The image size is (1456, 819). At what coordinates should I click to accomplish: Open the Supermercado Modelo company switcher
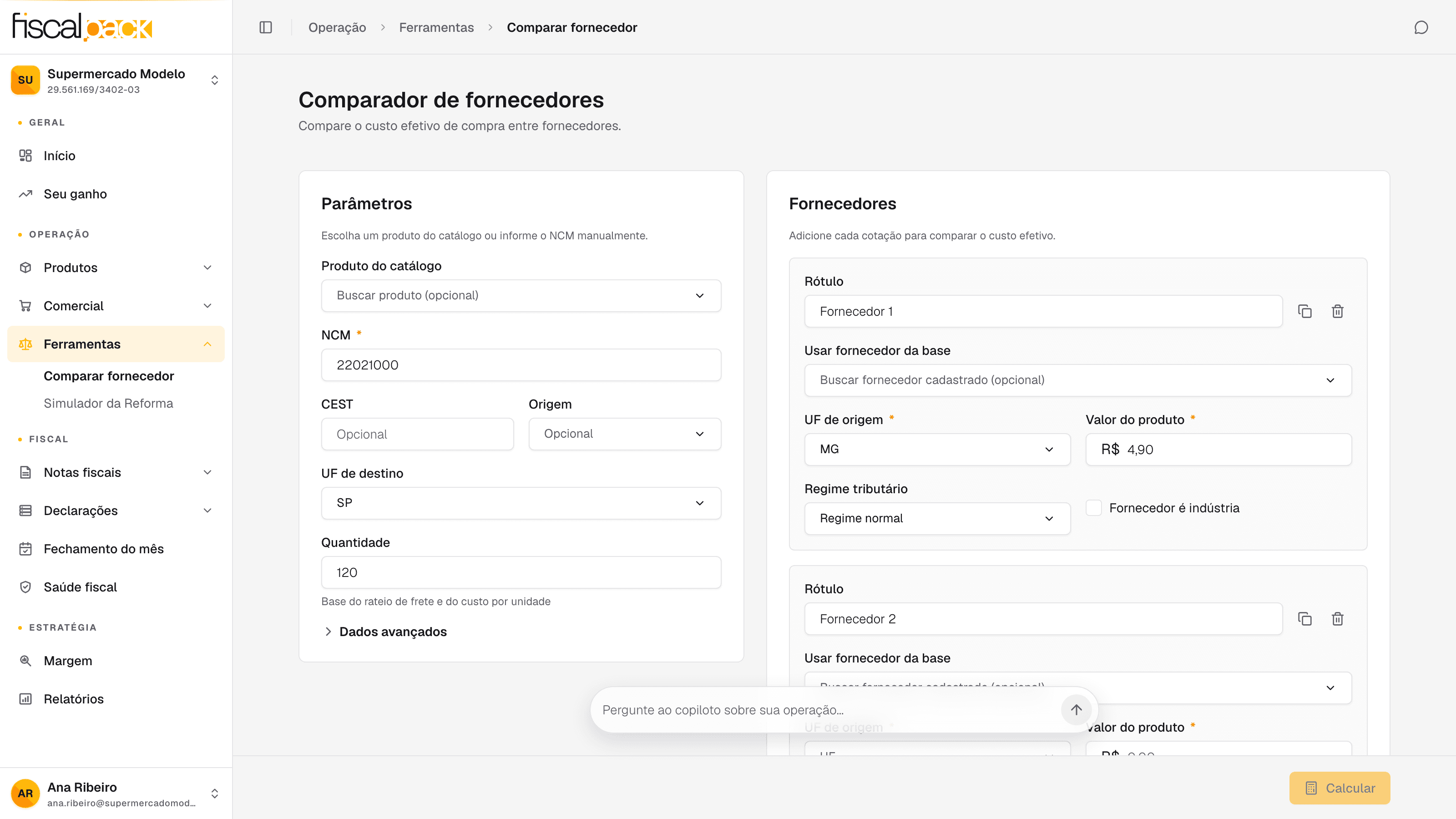(116, 80)
